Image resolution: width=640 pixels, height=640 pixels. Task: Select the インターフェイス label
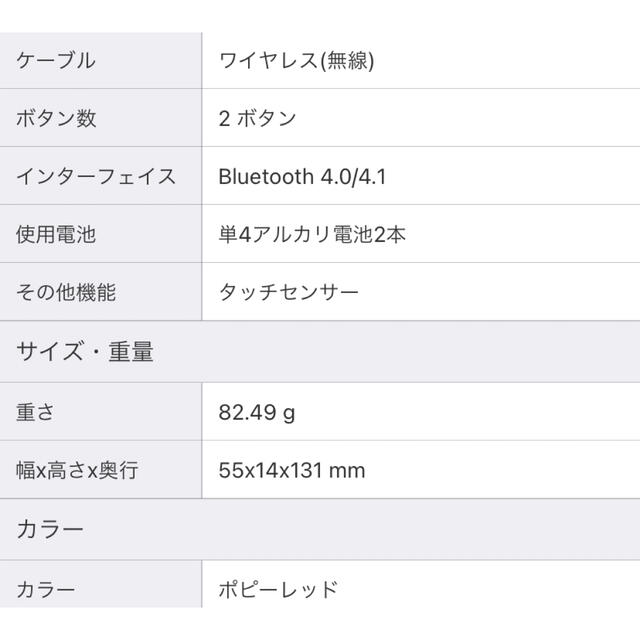click(x=96, y=176)
